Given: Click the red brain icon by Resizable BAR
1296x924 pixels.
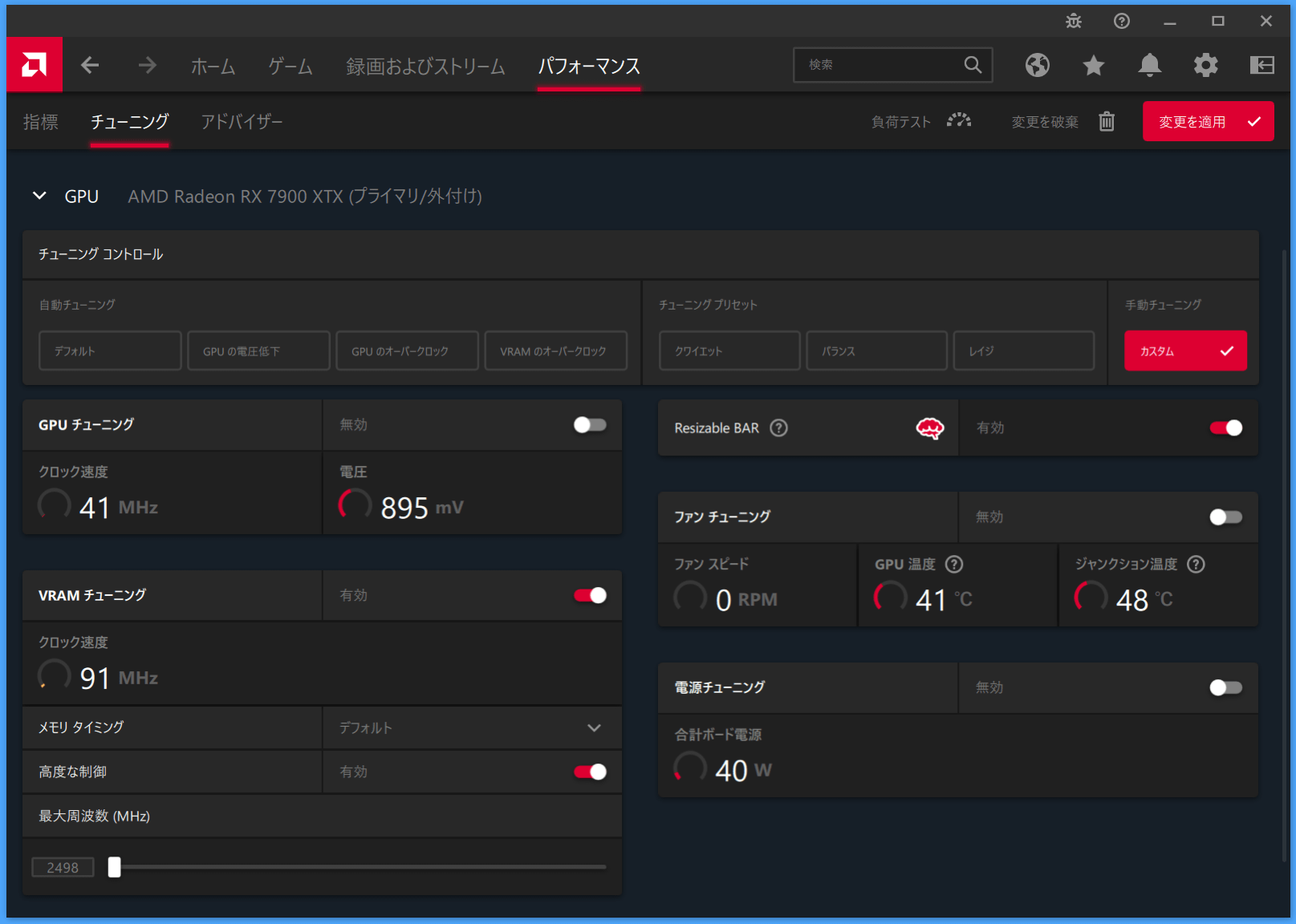Looking at the screenshot, I should (x=930, y=428).
